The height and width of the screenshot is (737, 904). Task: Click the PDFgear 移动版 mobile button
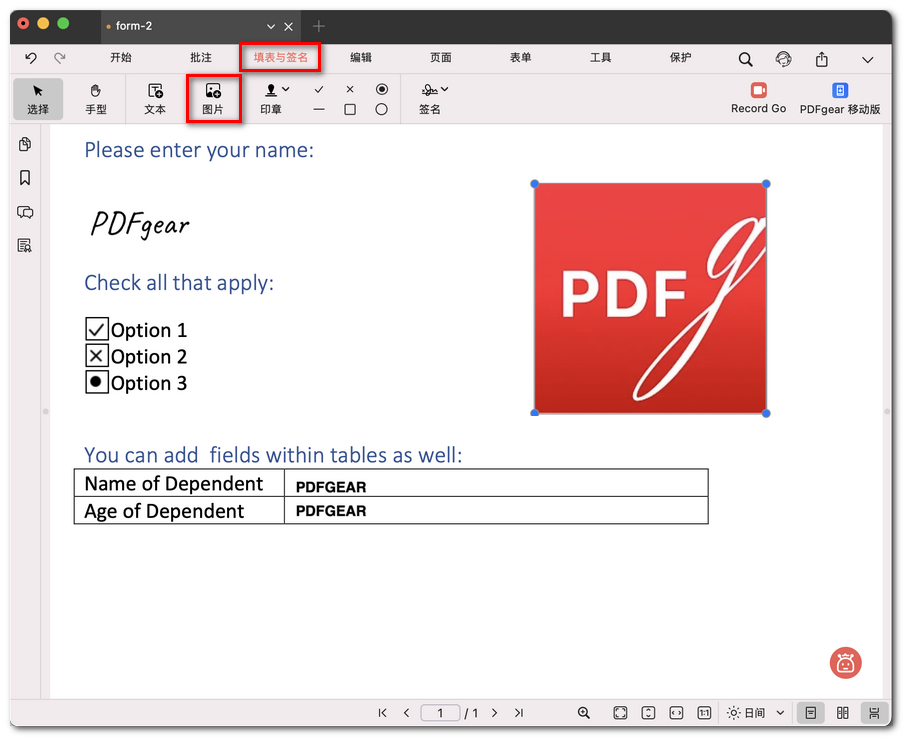point(840,99)
